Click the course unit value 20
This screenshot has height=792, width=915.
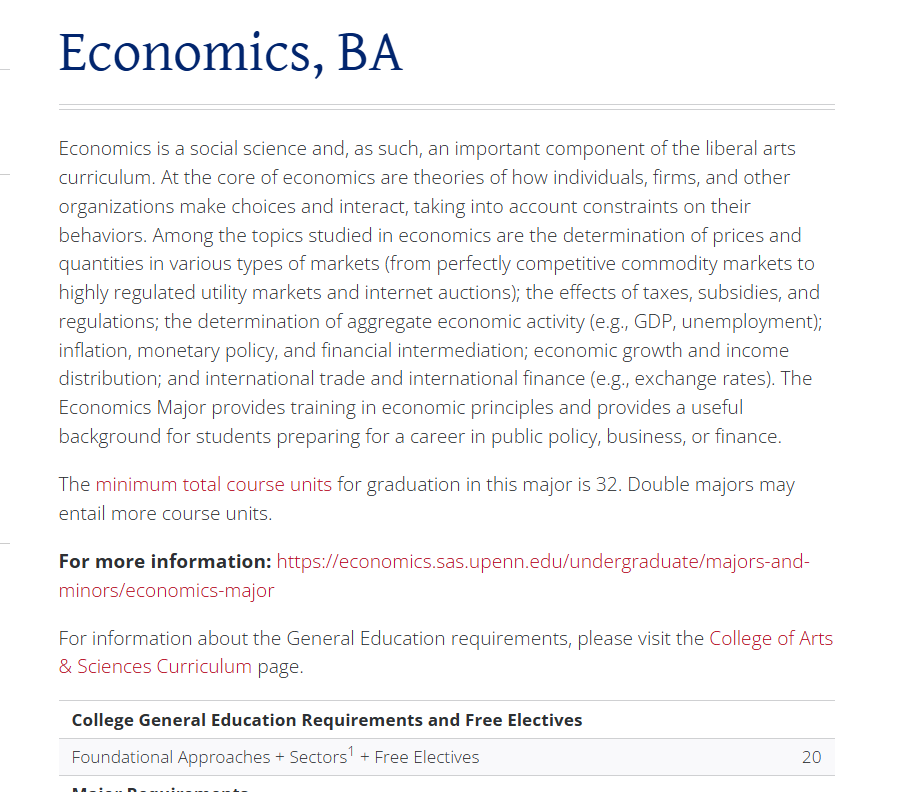coord(811,758)
